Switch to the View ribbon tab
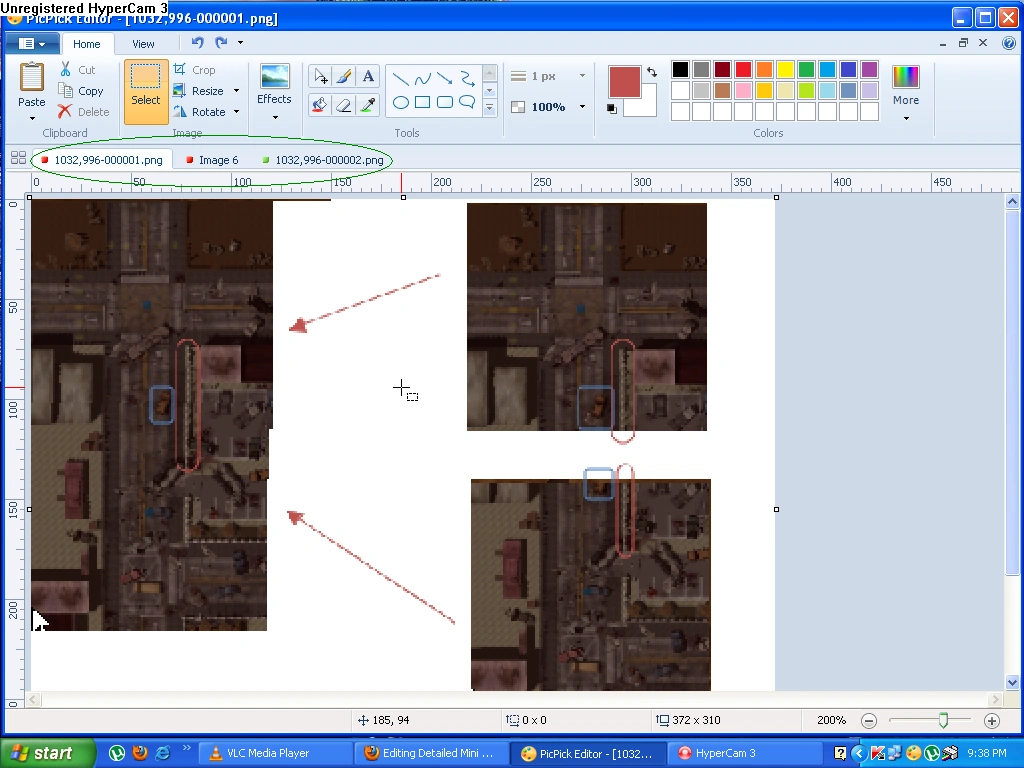The width and height of the screenshot is (1024, 768). (x=144, y=43)
